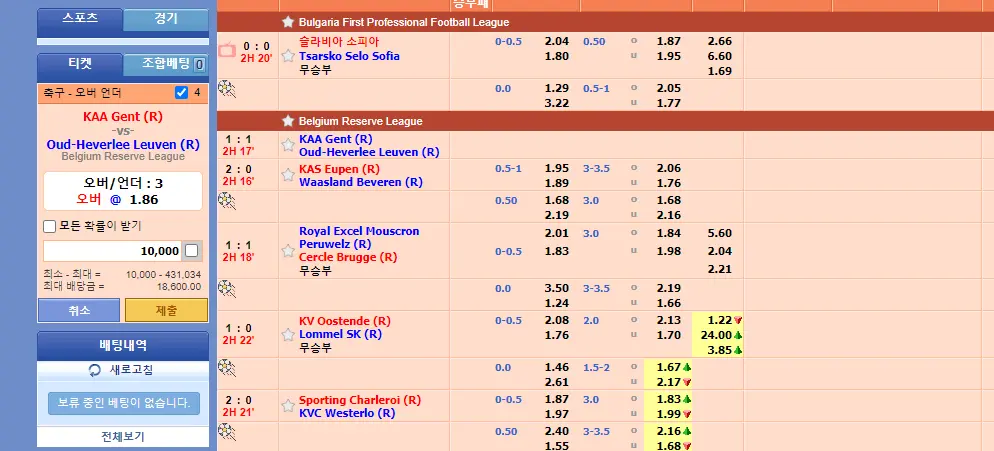Open the 조합베팅 tab

(165, 64)
